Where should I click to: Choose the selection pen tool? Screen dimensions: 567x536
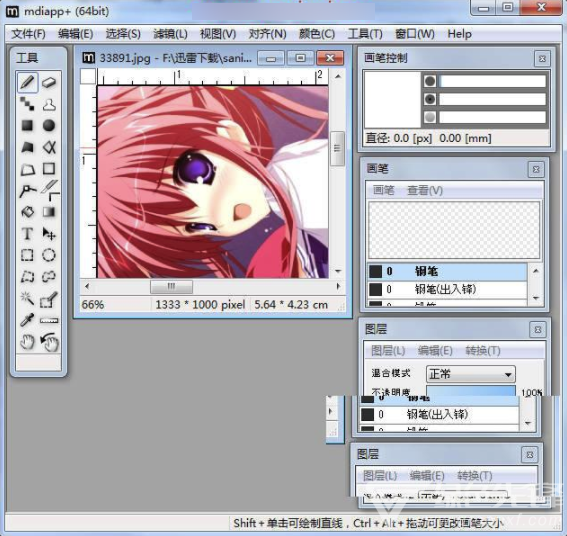[x=49, y=299]
